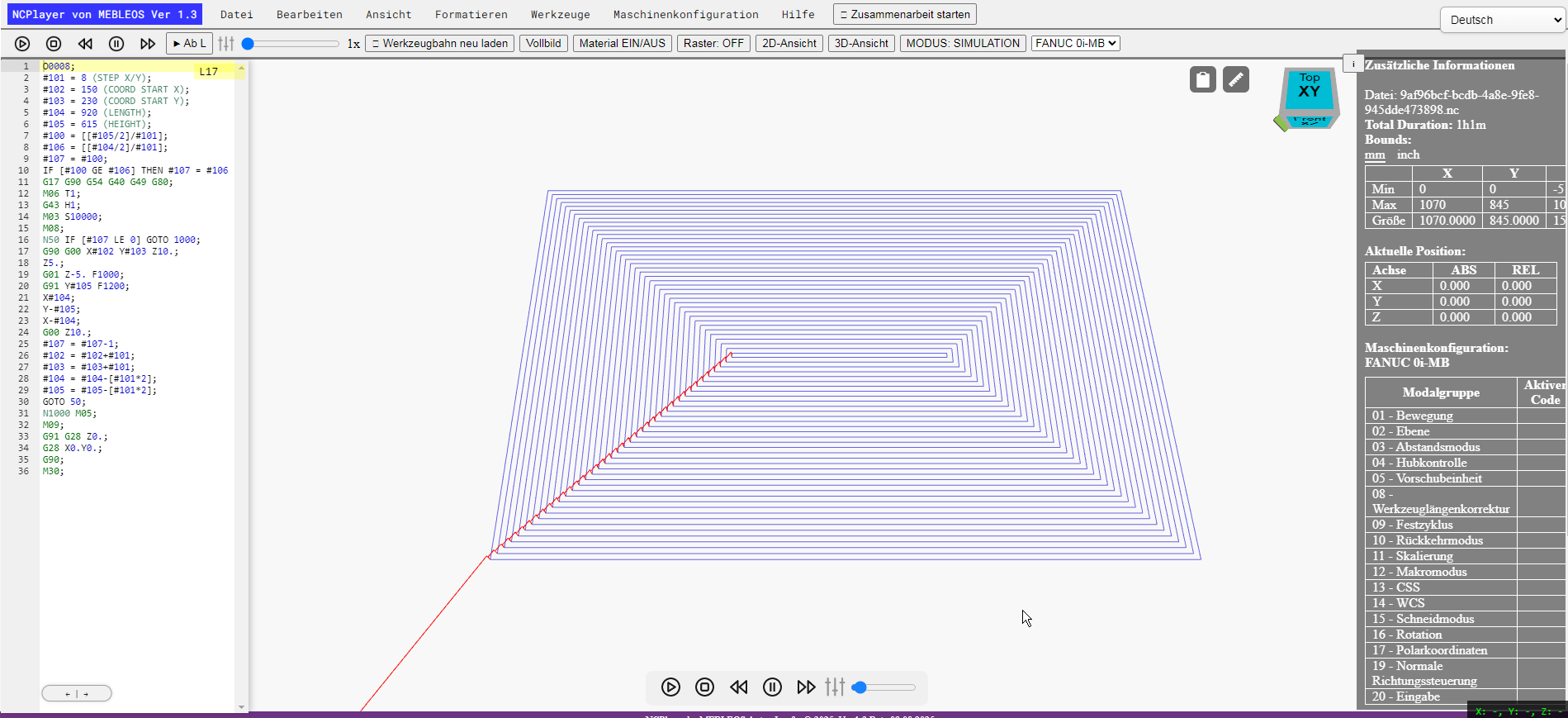Click the top toolbar play icon
This screenshot has height=718, width=1568.
pos(22,44)
